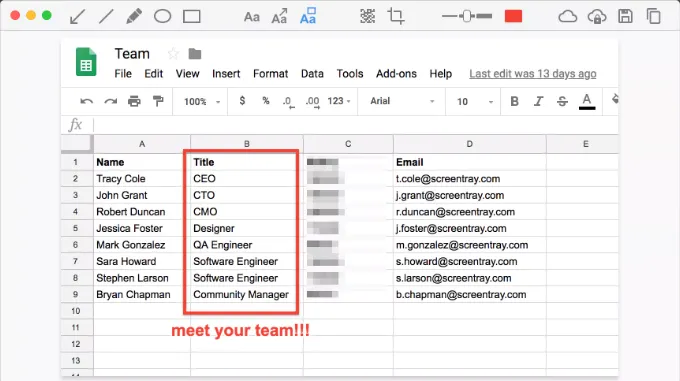Select the rectangle shape tool

click(x=192, y=17)
